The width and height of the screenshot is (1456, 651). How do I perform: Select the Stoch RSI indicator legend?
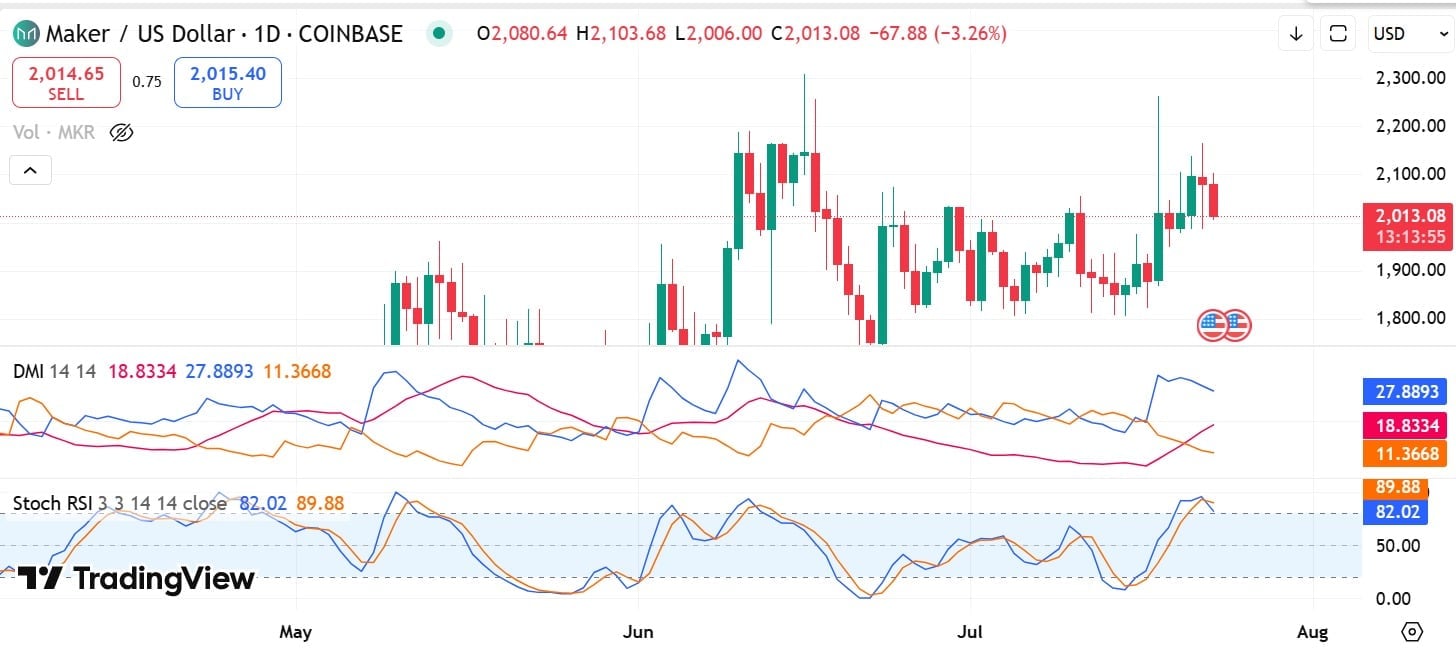coord(119,504)
